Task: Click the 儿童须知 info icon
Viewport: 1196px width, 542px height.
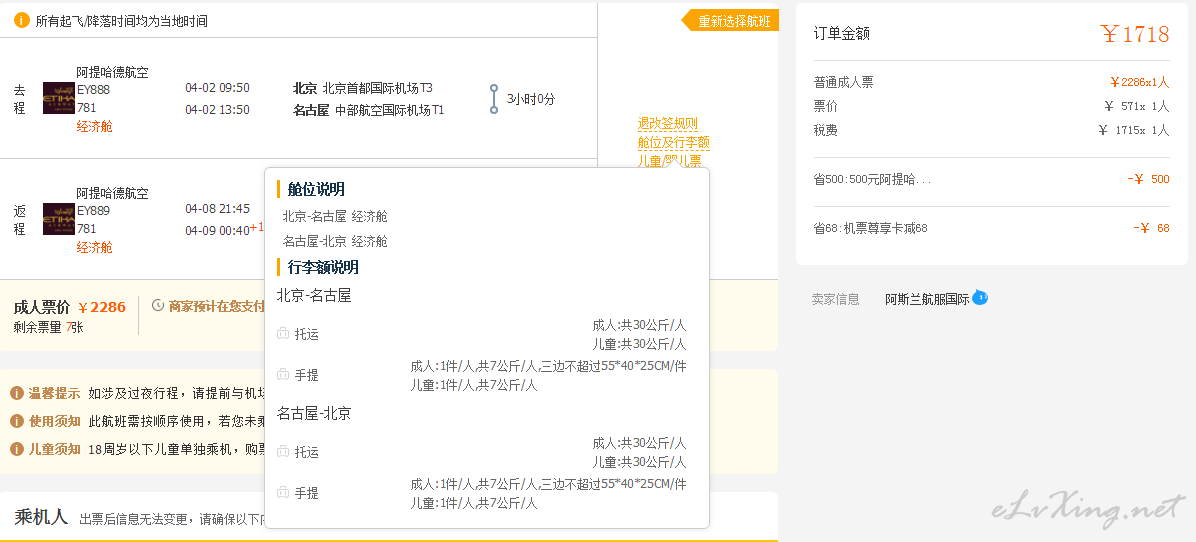Action: point(17,449)
